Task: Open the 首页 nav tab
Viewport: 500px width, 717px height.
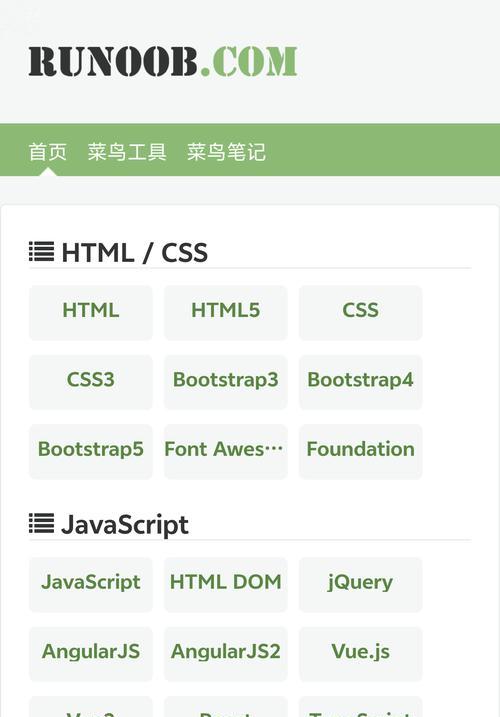Action: pos(48,152)
